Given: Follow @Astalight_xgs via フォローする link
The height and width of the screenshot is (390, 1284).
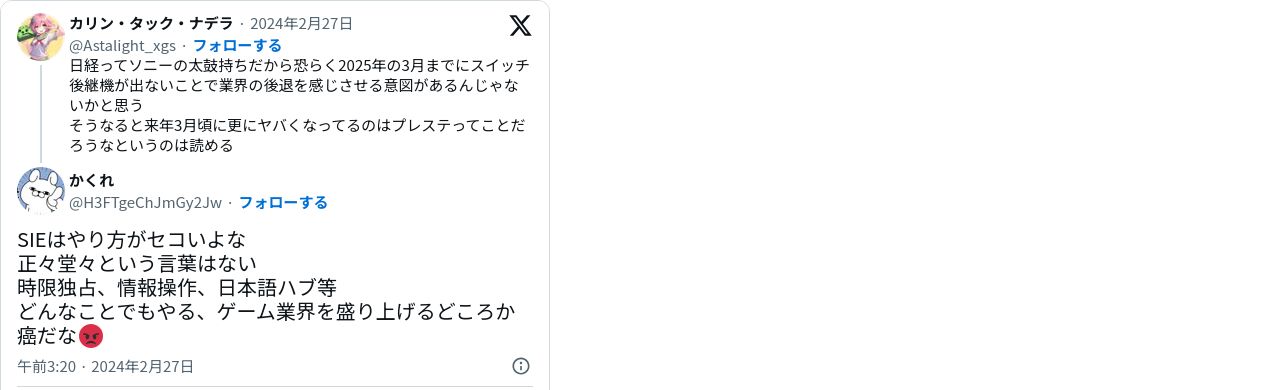Looking at the screenshot, I should pos(237,45).
